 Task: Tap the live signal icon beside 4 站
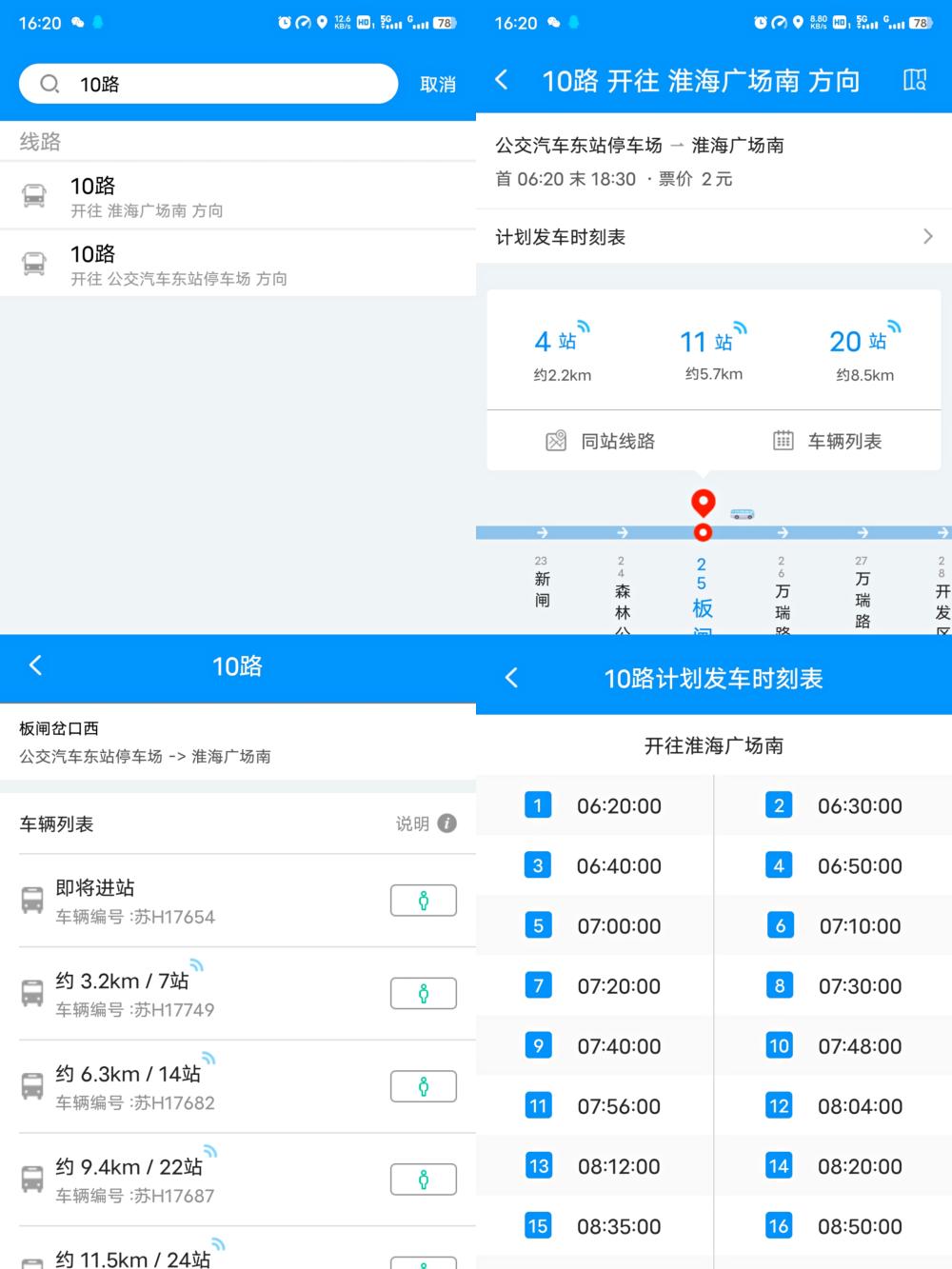[x=583, y=327]
